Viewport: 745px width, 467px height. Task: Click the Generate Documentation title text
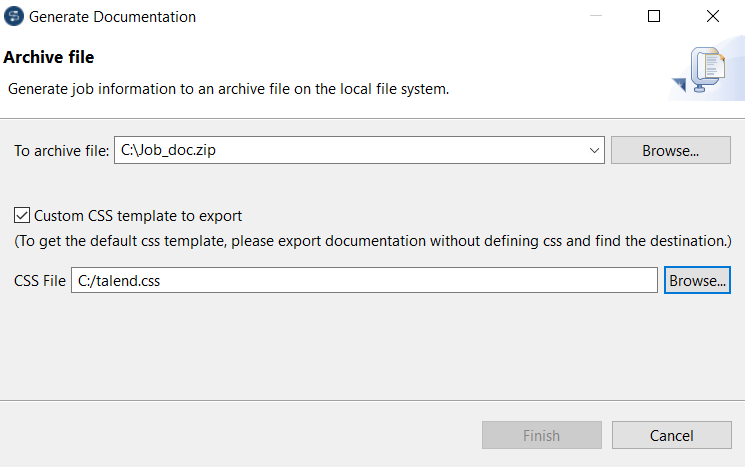tap(113, 17)
